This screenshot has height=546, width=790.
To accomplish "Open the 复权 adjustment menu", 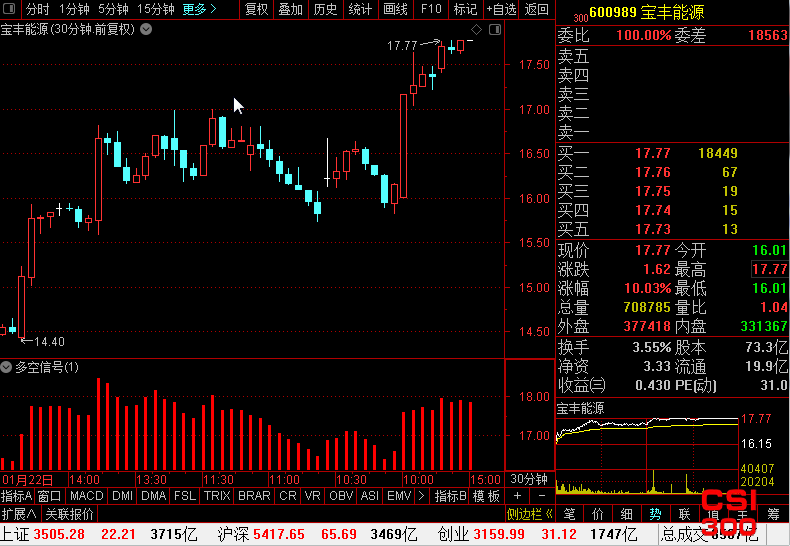I will coord(256,9).
